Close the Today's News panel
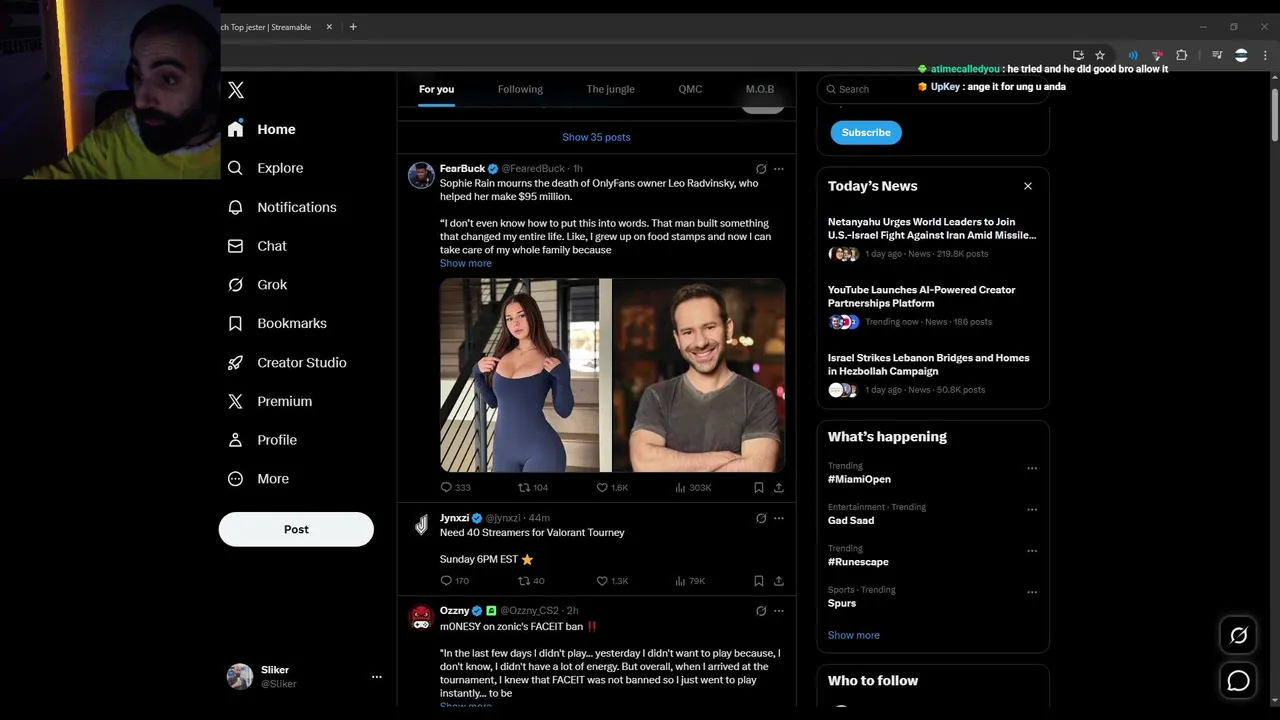This screenshot has height=720, width=1280. (1028, 186)
